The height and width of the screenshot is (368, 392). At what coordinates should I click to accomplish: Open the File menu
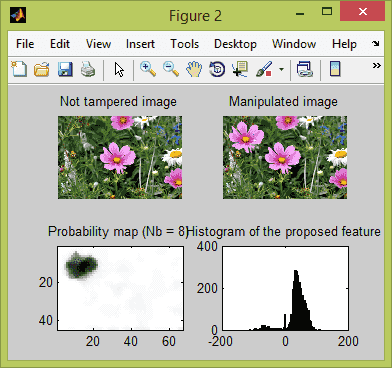pyautogui.click(x=25, y=44)
